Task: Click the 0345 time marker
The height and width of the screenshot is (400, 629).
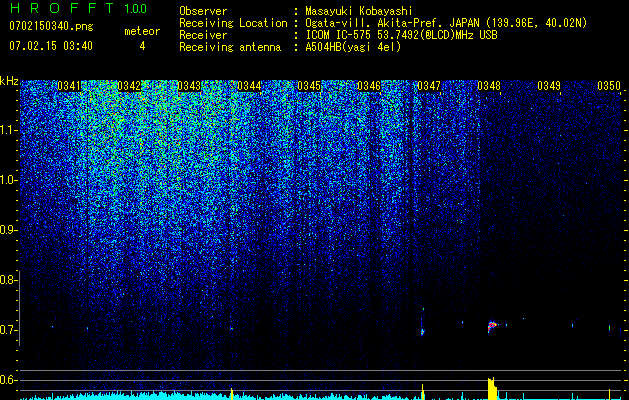Action: pyautogui.click(x=309, y=86)
